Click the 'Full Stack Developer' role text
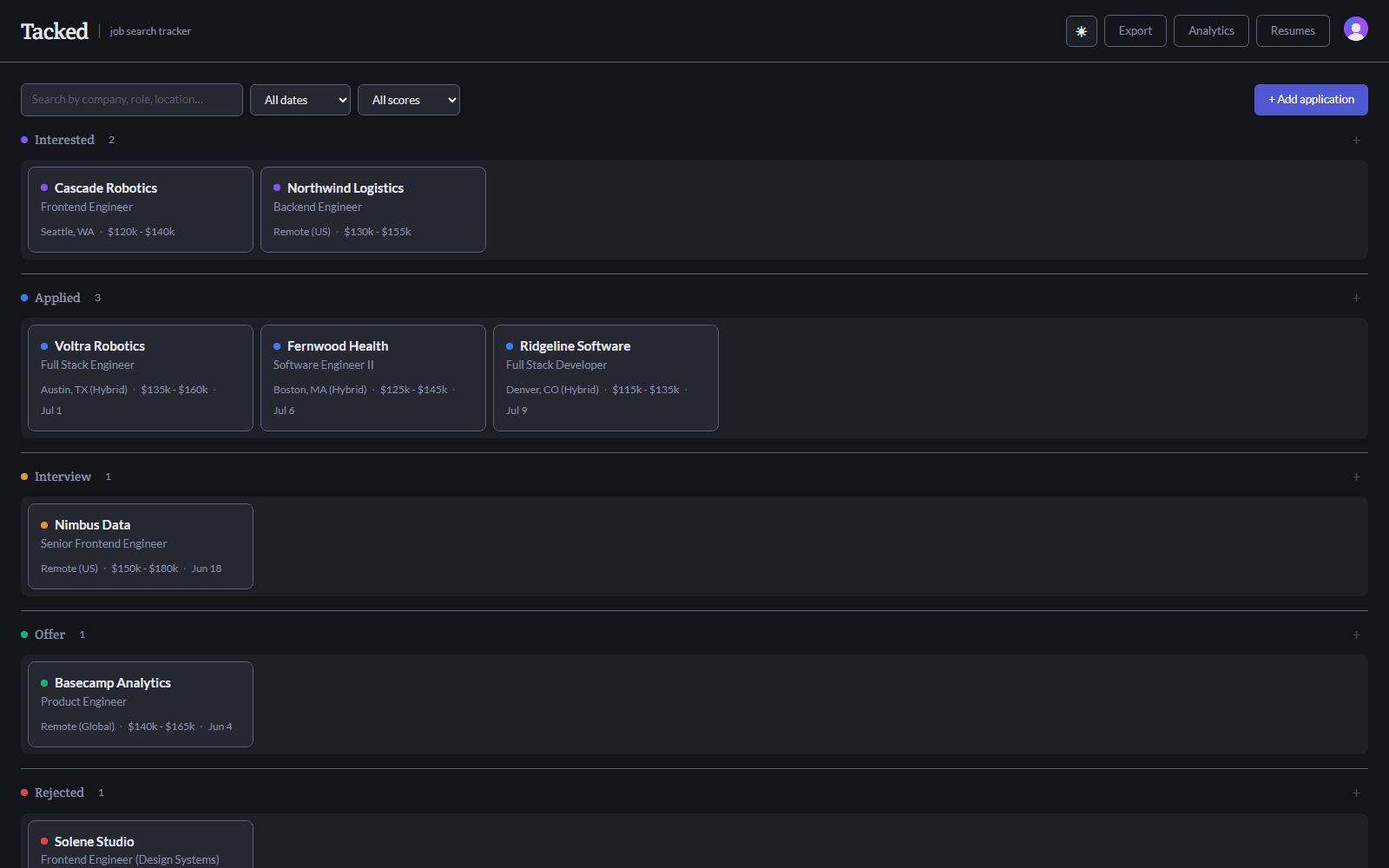Image resolution: width=1389 pixels, height=868 pixels. 556,365
